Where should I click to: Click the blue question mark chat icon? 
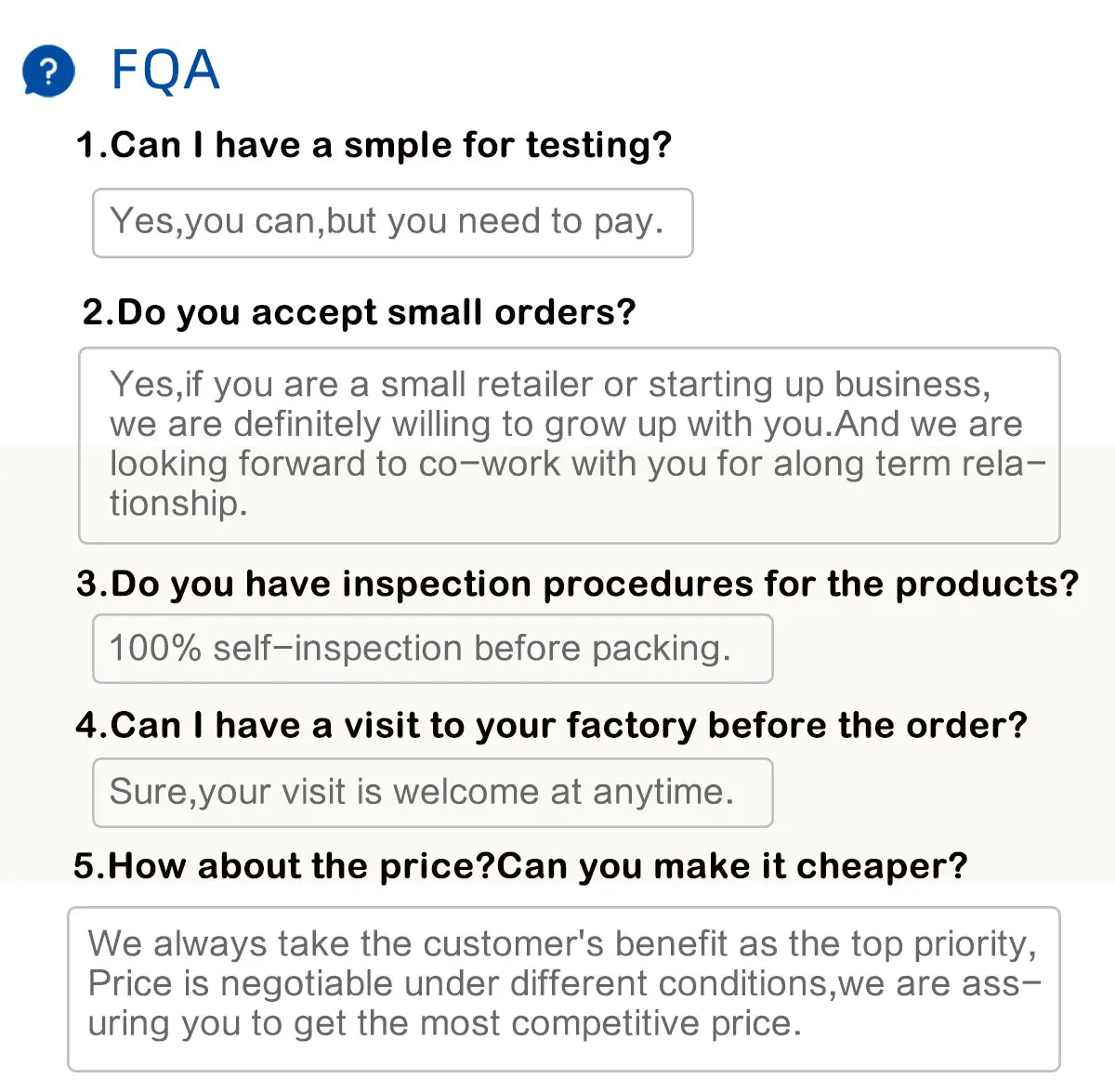click(48, 72)
